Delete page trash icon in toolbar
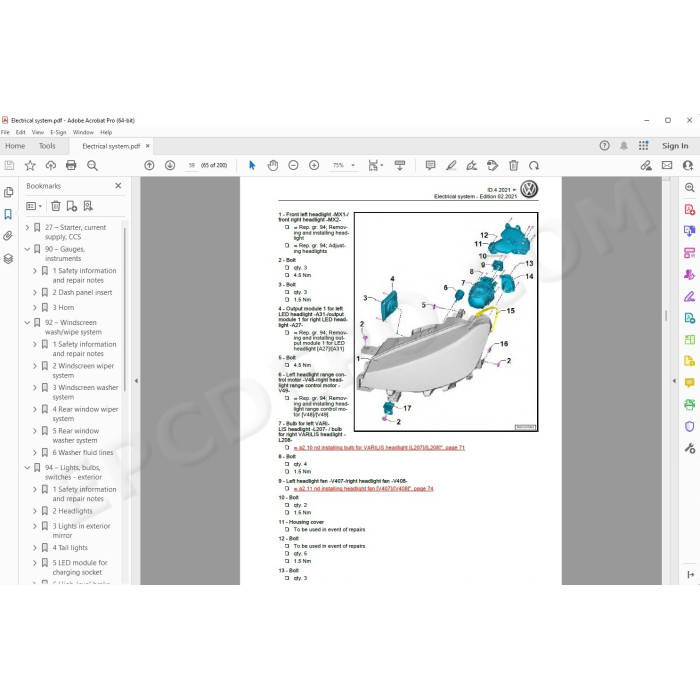700x700 pixels. coord(513,166)
